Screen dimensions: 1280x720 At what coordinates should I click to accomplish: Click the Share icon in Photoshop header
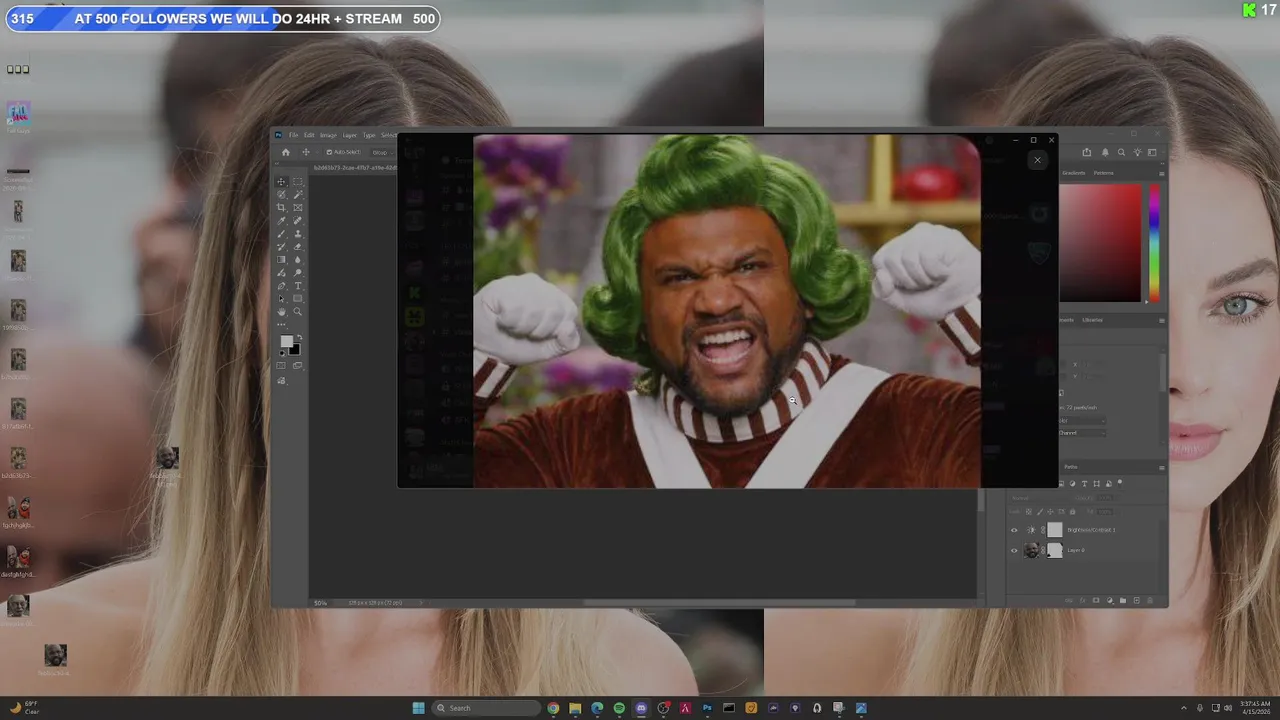click(1087, 152)
